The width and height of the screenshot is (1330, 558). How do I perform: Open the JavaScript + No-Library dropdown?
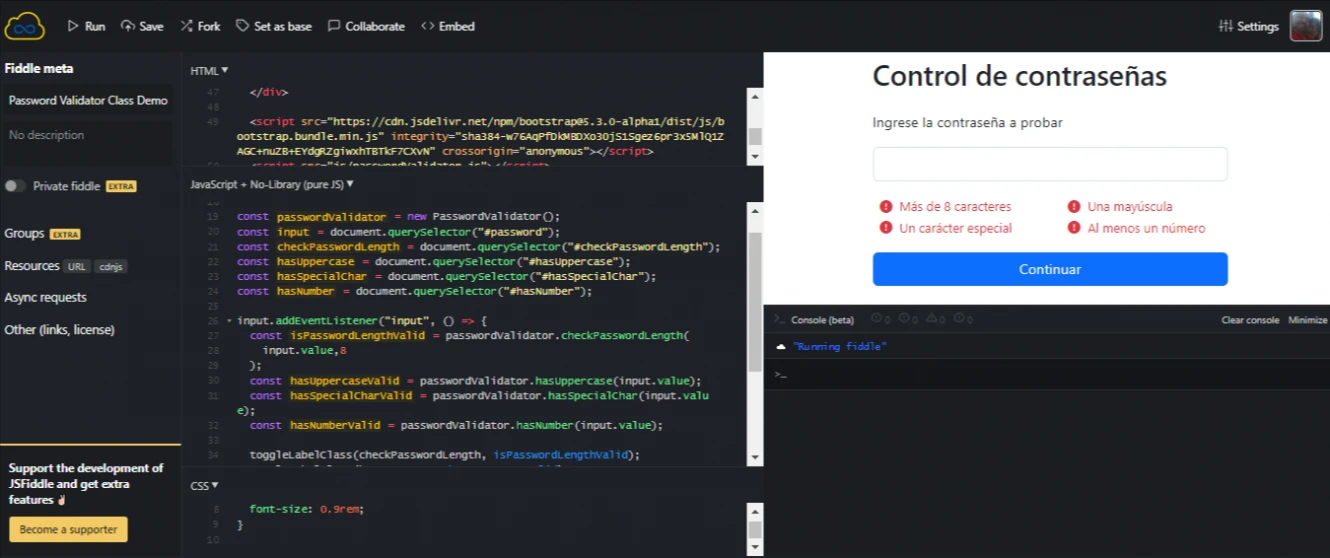pyautogui.click(x=272, y=184)
